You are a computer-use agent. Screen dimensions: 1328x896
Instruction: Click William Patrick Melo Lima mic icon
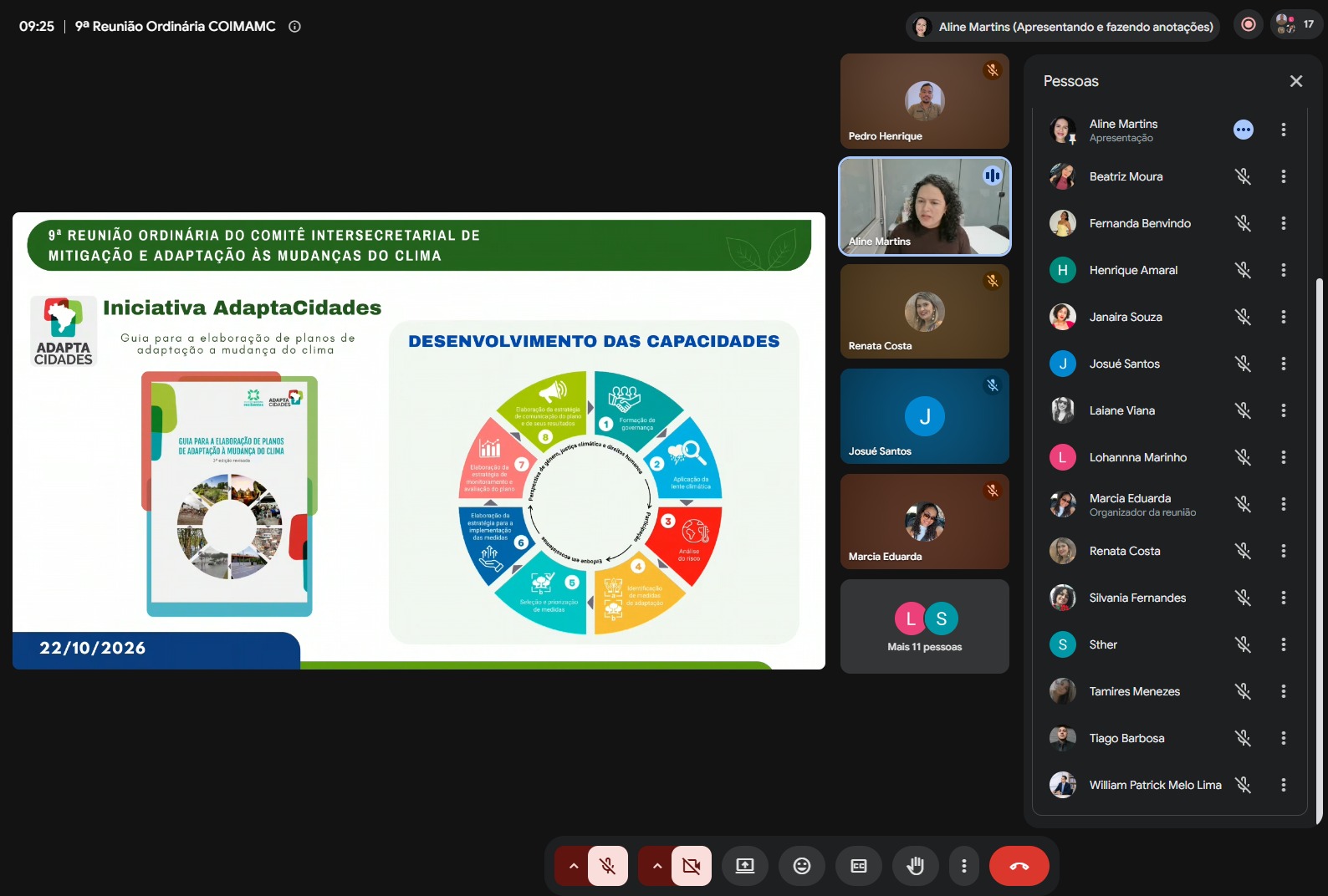tap(1244, 785)
